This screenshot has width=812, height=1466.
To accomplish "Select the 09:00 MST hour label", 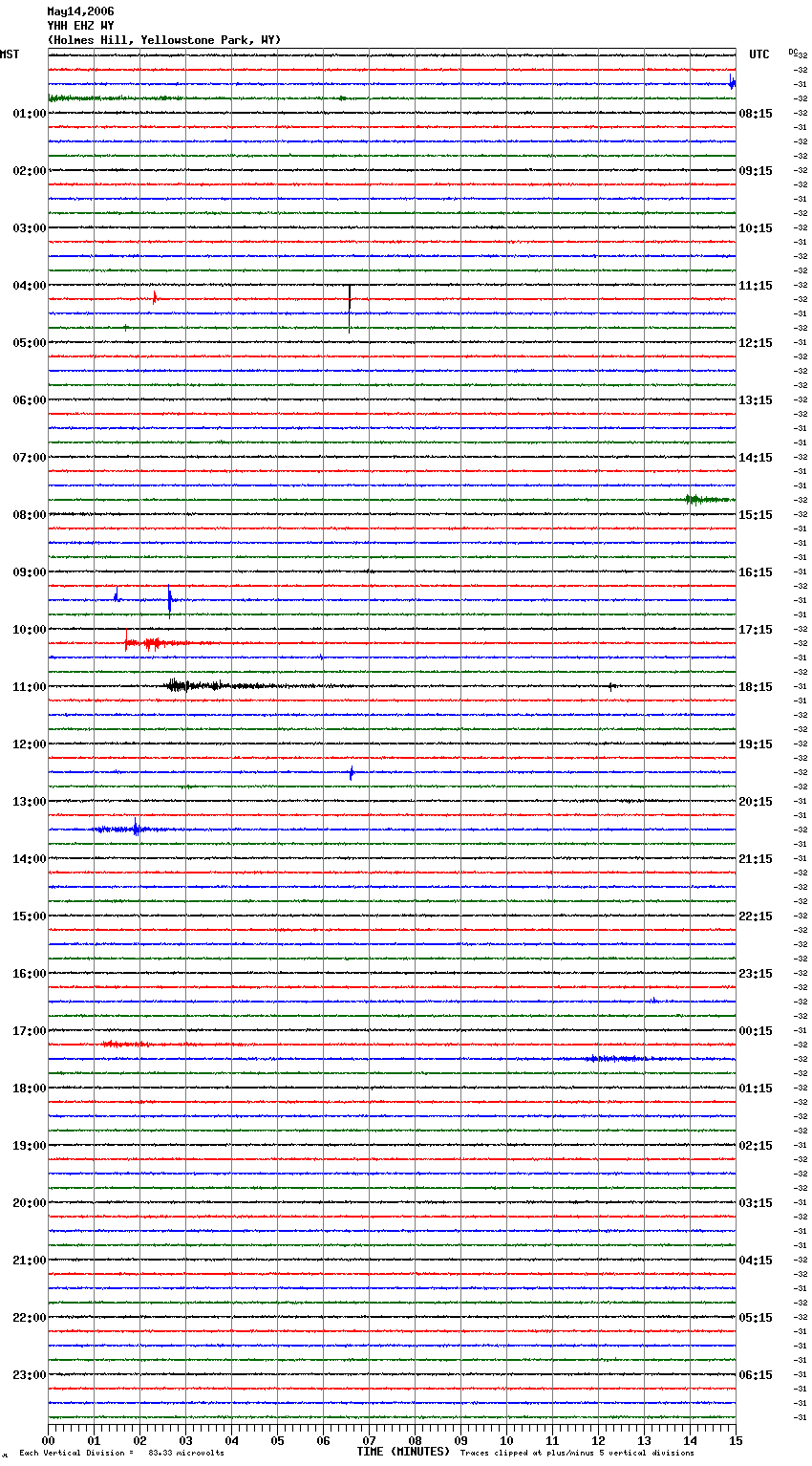I will coord(29,572).
